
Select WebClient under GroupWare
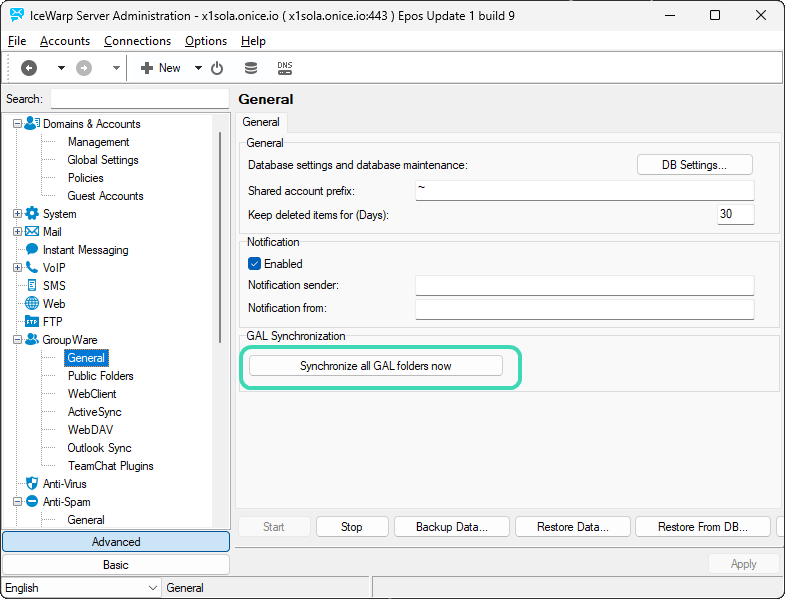pyautogui.click(x=92, y=394)
